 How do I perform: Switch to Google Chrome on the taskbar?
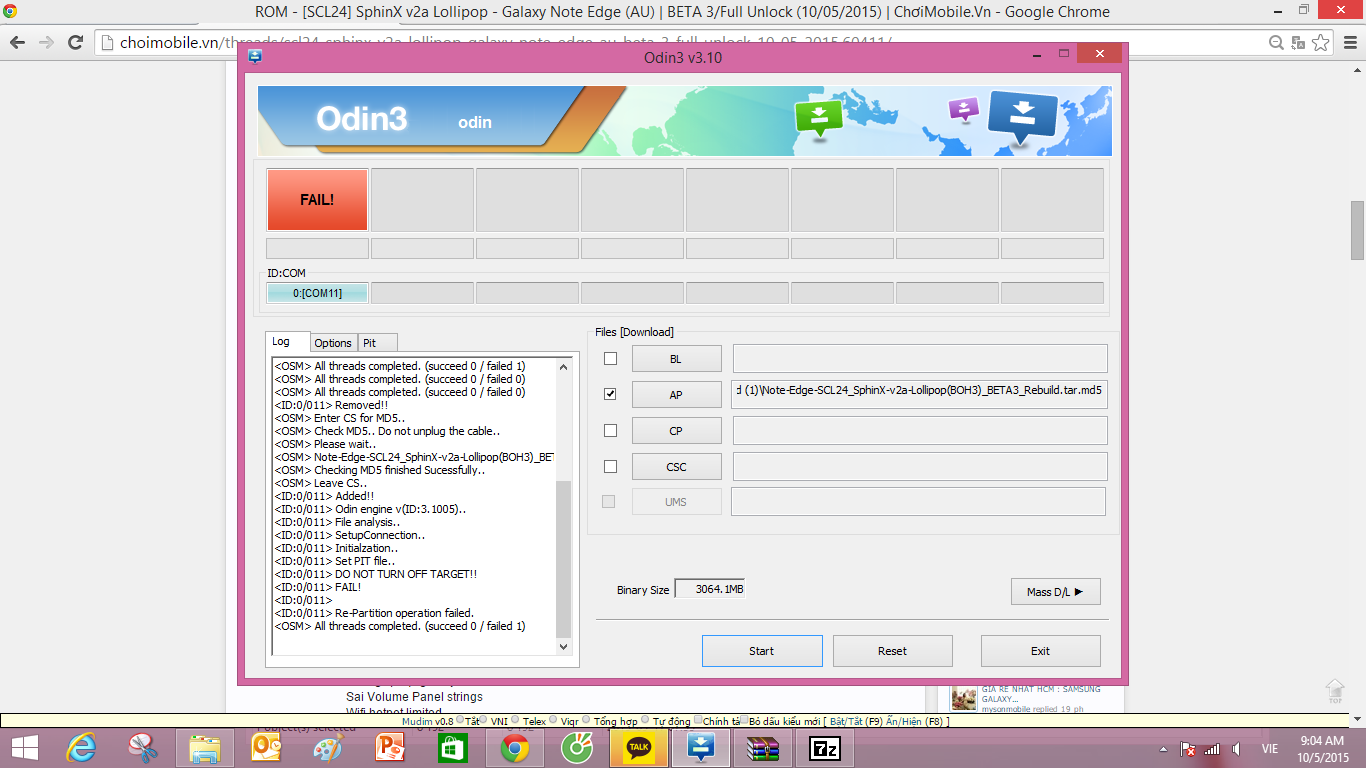515,748
